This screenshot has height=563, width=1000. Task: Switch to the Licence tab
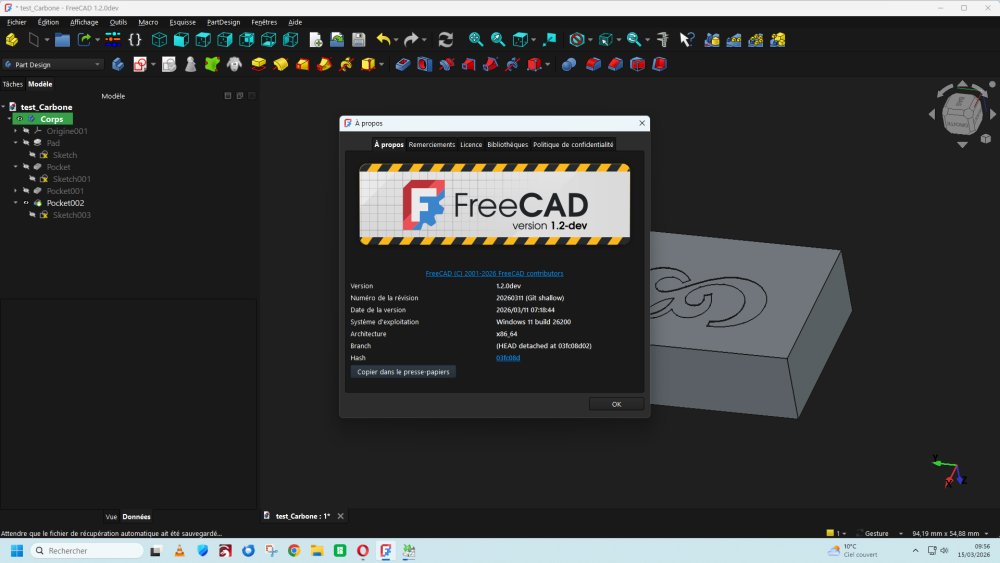click(x=471, y=145)
